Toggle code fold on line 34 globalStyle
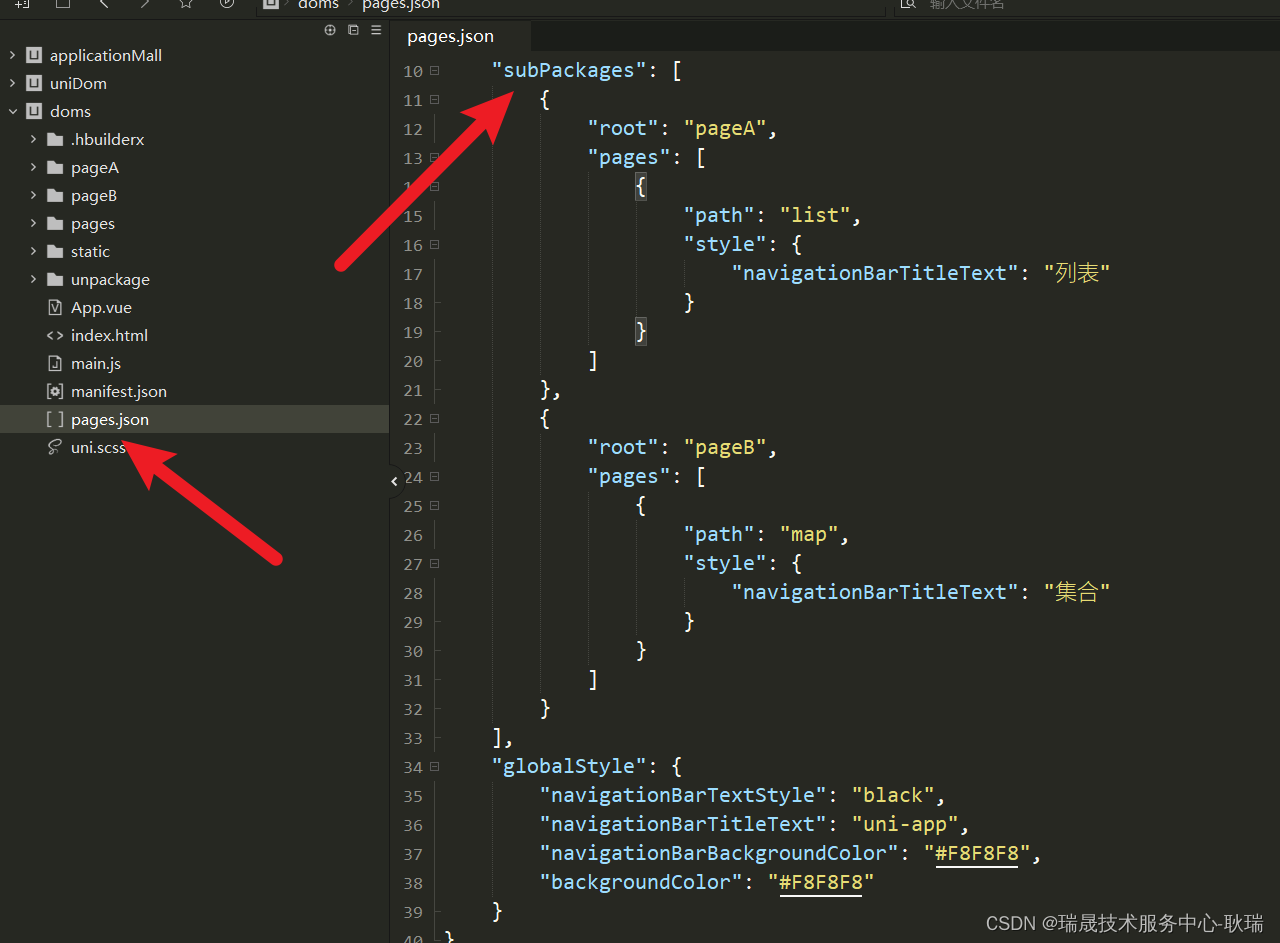 click(434, 767)
